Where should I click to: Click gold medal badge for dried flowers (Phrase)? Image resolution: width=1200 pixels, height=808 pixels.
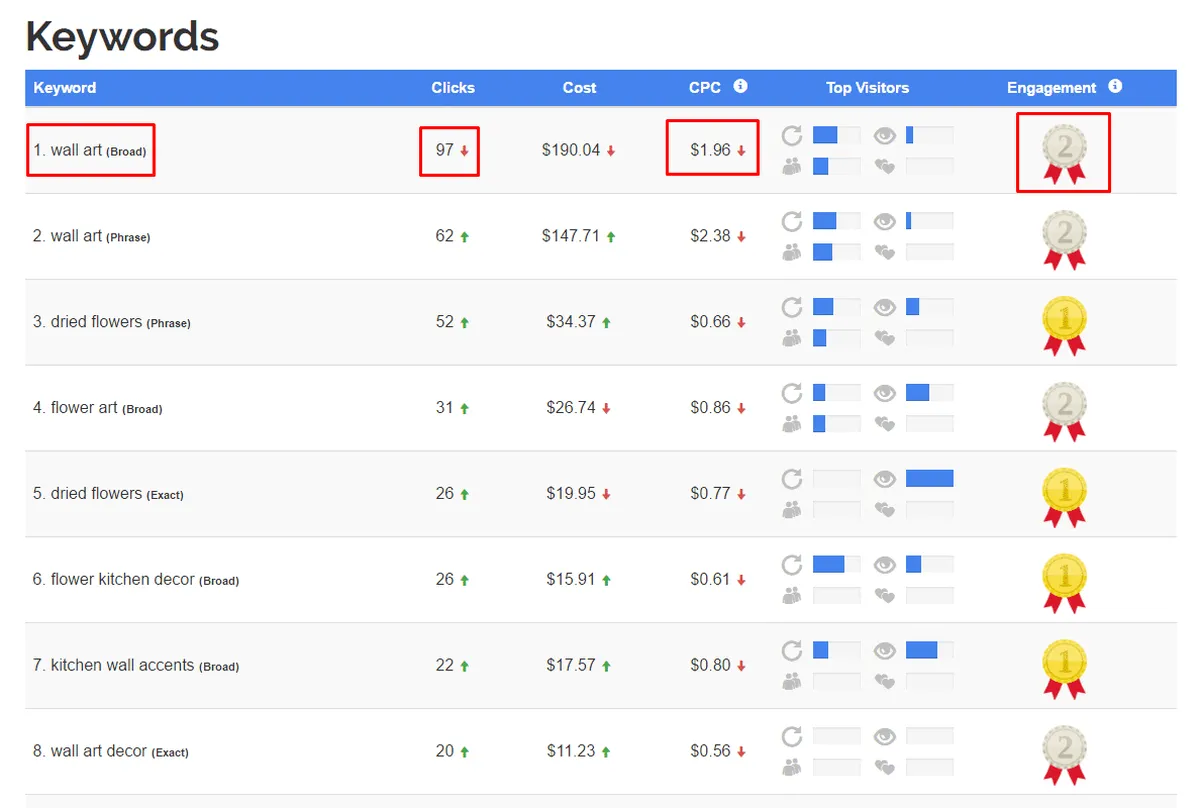coord(1064,323)
